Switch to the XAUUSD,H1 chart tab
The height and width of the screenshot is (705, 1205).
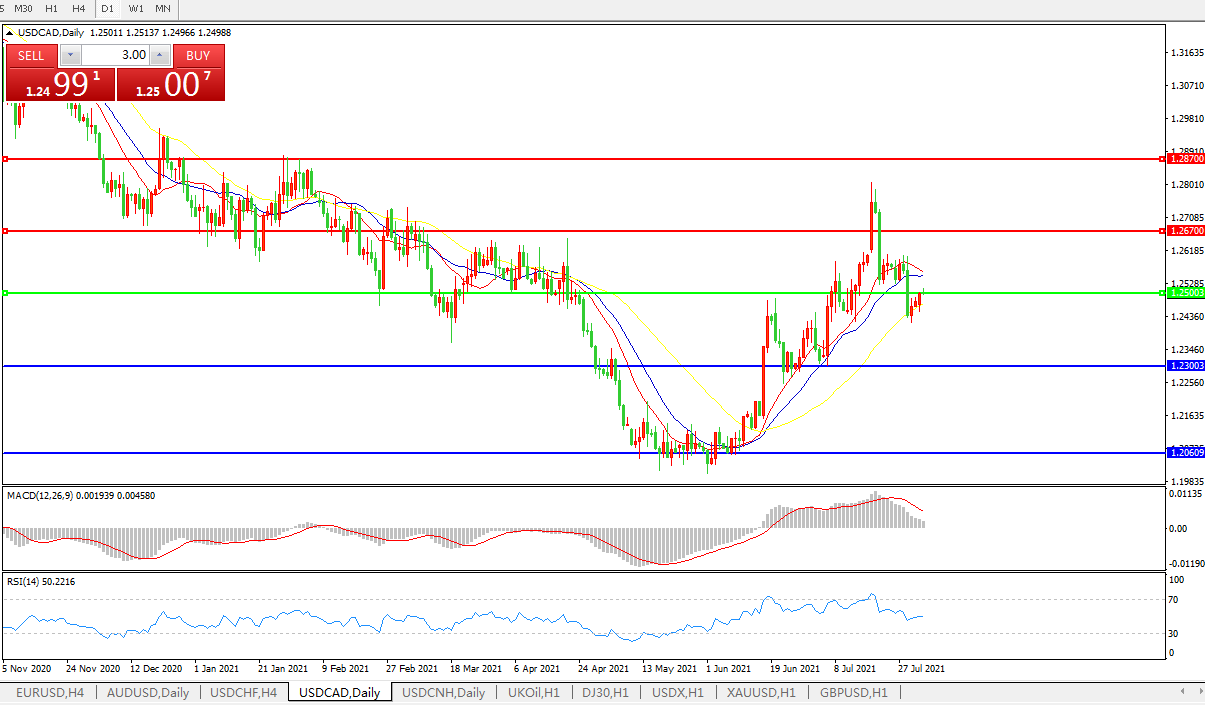(761, 692)
